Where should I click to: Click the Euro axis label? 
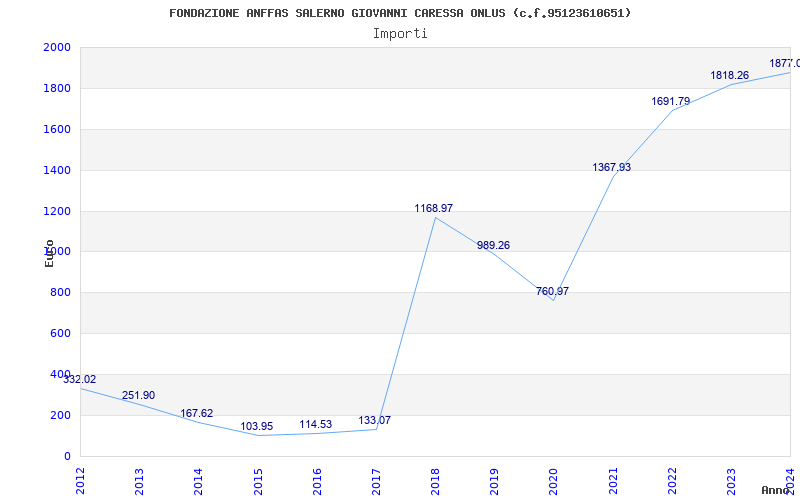49,254
